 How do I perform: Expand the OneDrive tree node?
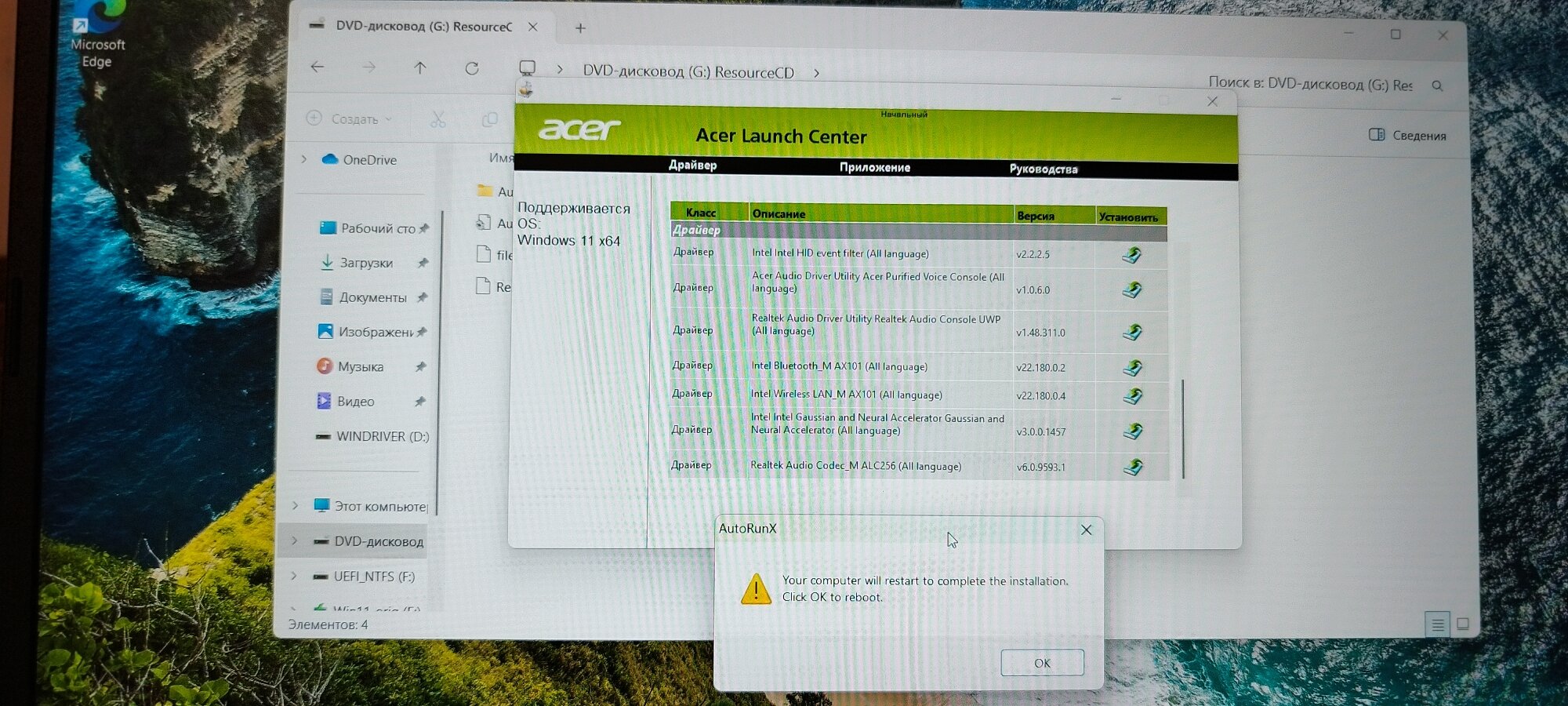tap(303, 159)
